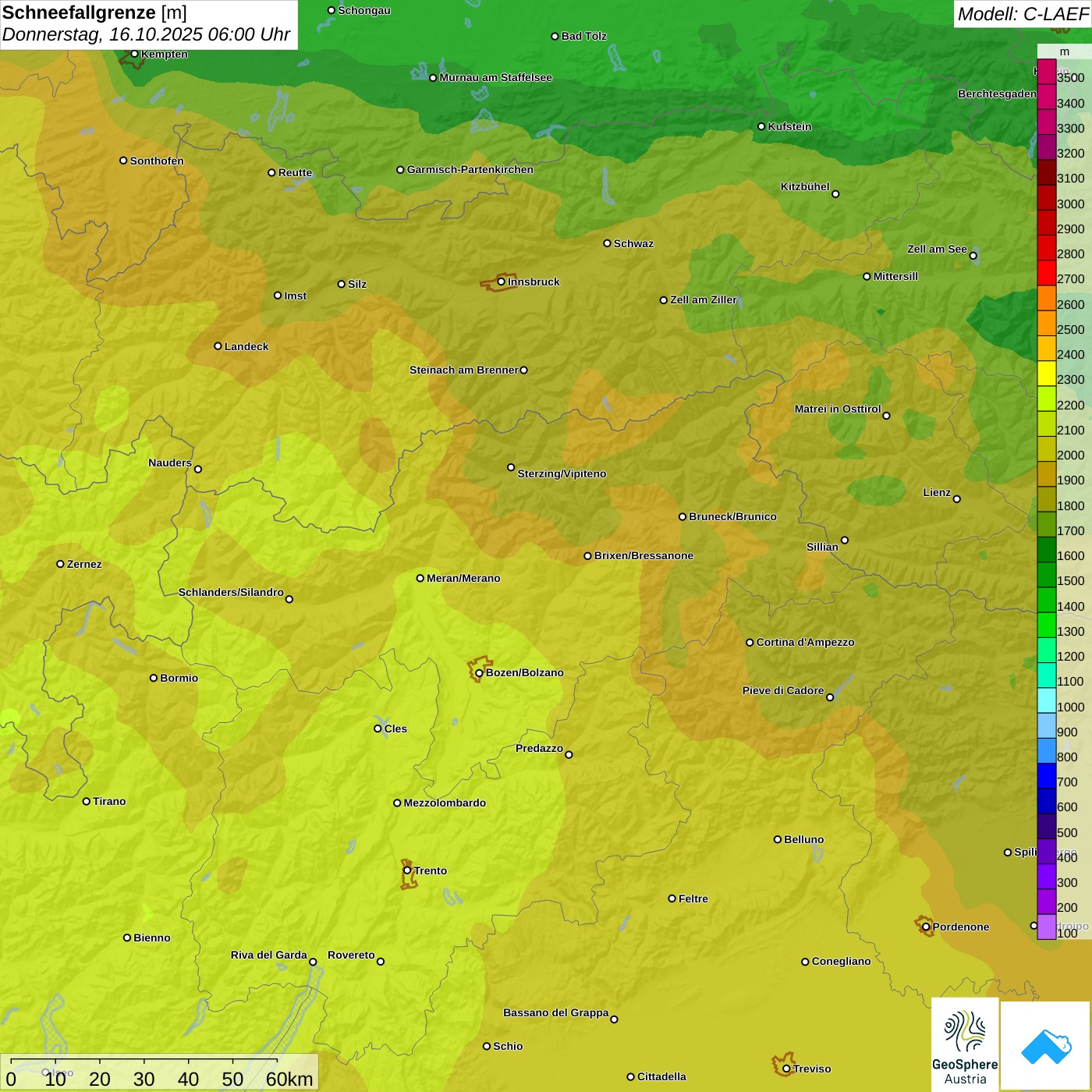
Task: Click the '60km' scale bar label
Action: [289, 1079]
